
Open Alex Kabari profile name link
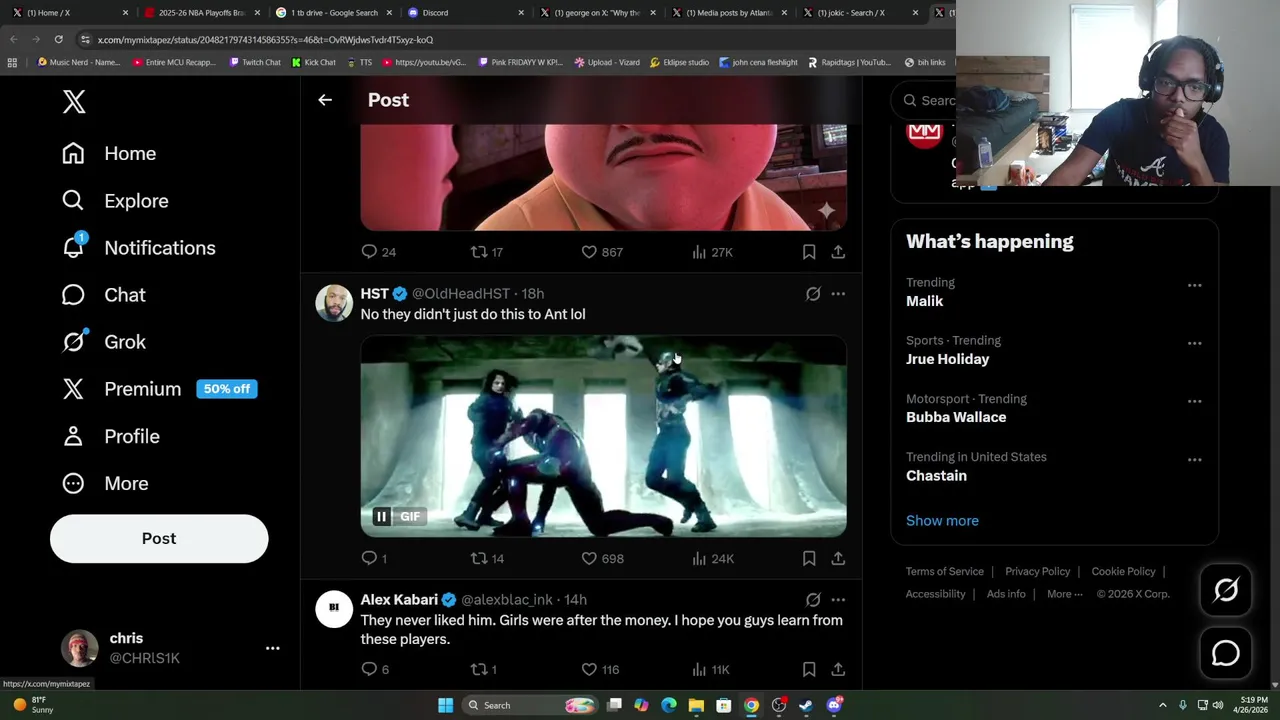[399, 600]
